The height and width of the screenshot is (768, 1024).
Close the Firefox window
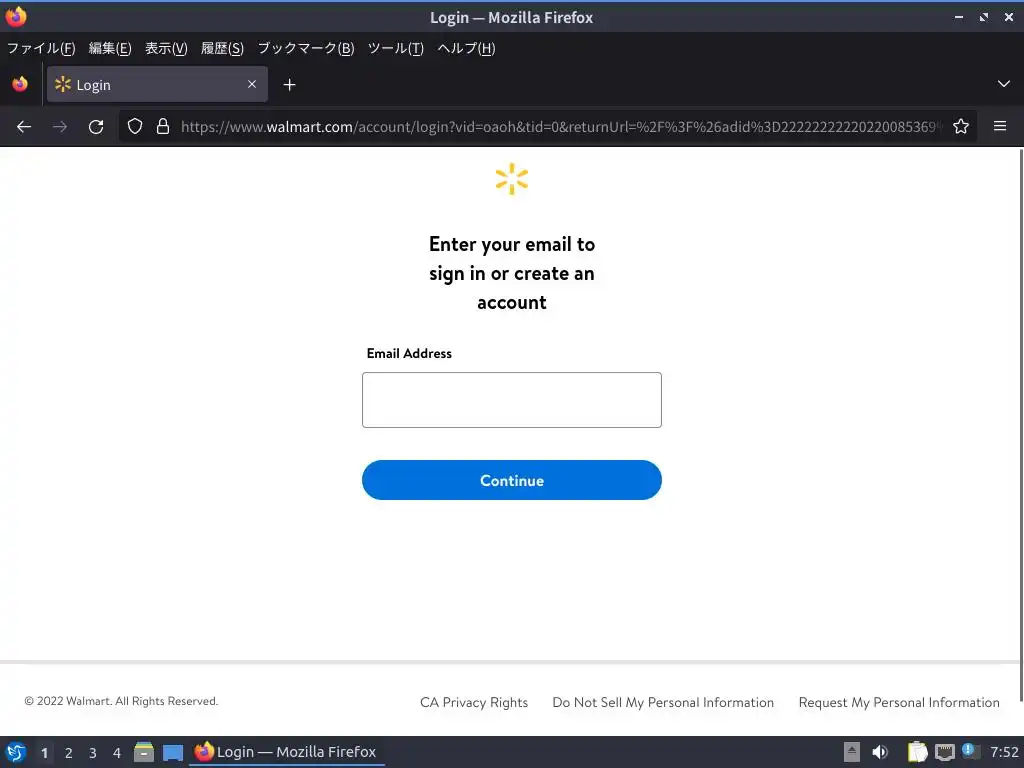[x=1008, y=17]
